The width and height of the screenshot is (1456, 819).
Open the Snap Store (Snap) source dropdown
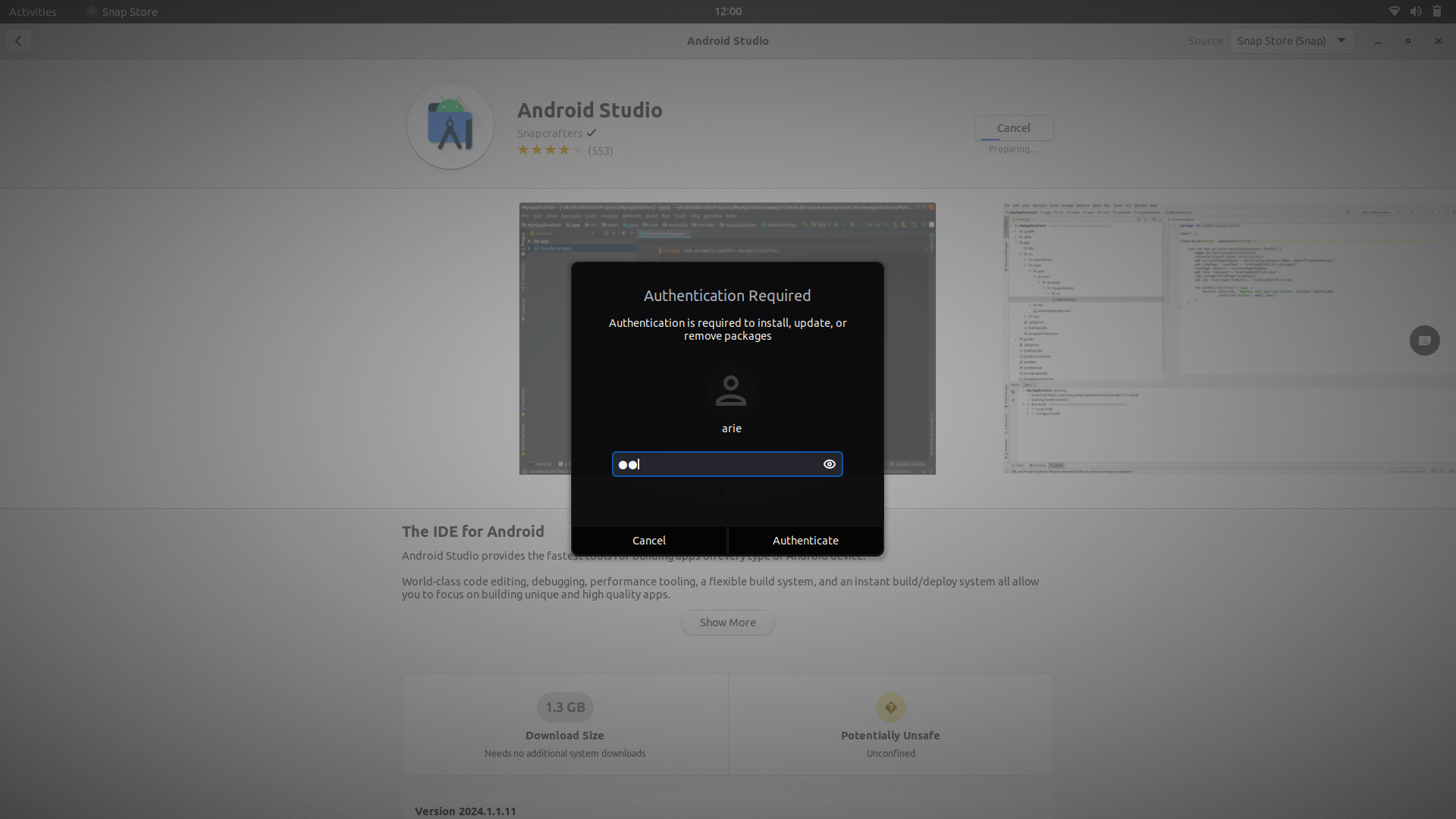pyautogui.click(x=1291, y=41)
